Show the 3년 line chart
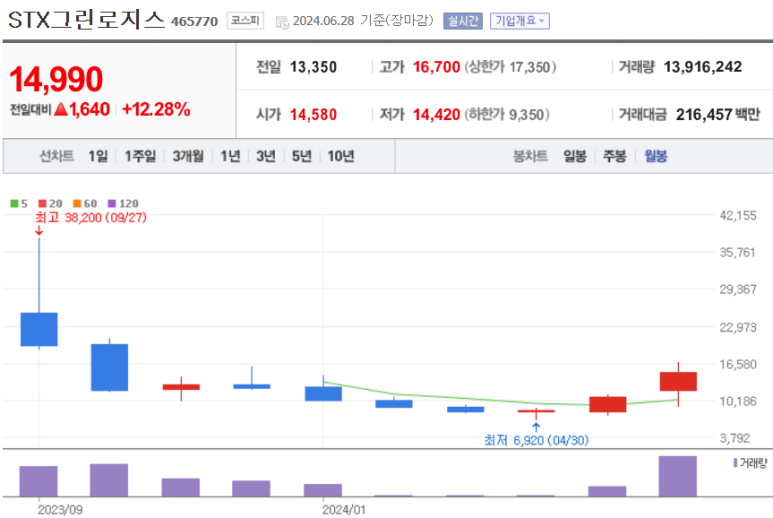This screenshot has width=773, height=518. pos(266,156)
